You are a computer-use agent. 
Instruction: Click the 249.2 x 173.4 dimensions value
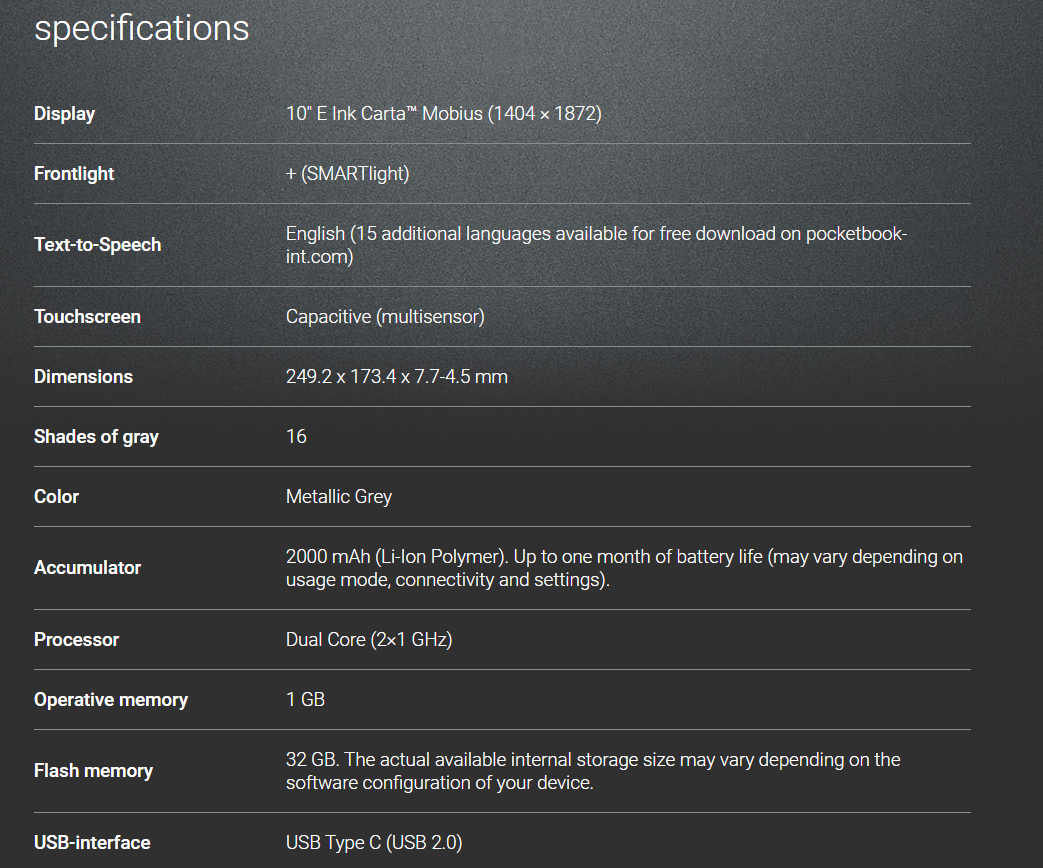coord(396,377)
